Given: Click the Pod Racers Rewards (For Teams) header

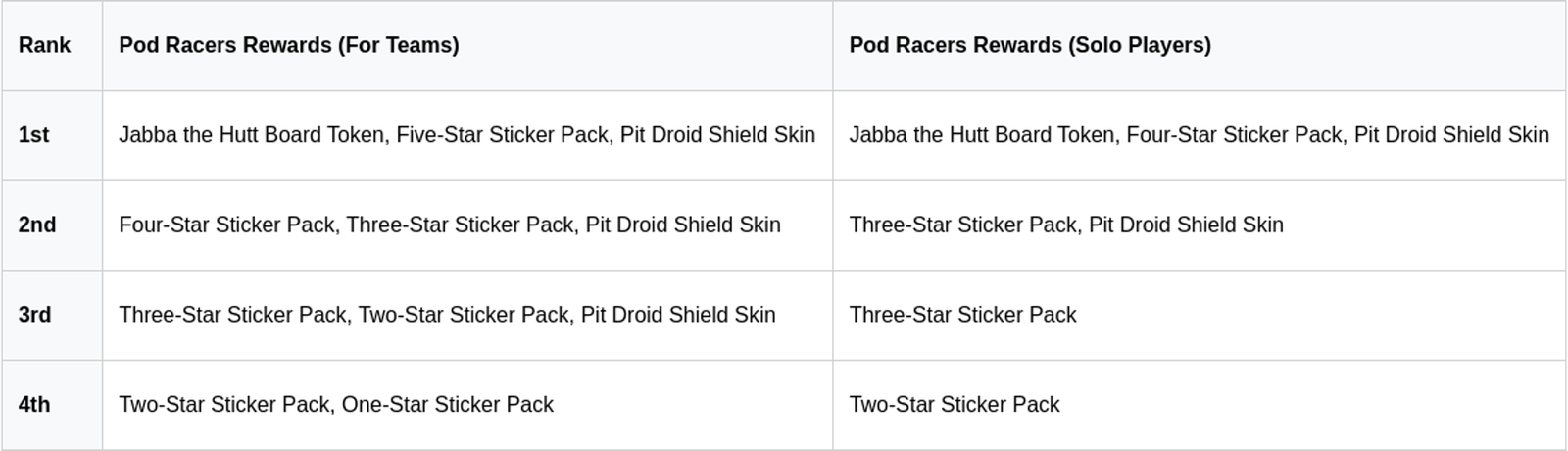Looking at the screenshot, I should pos(289,45).
